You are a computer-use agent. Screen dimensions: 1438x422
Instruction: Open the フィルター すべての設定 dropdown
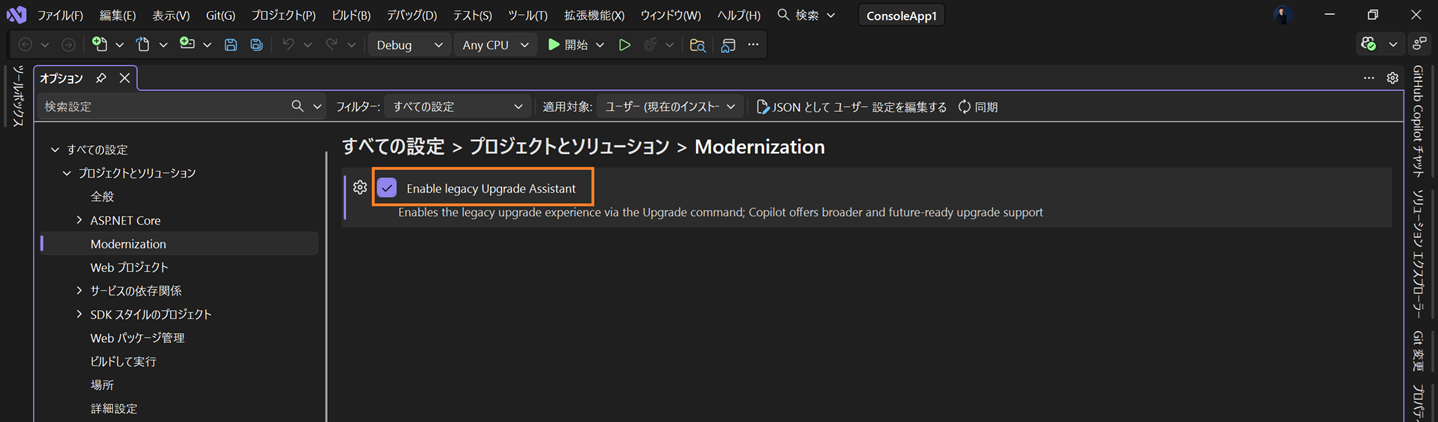(457, 107)
